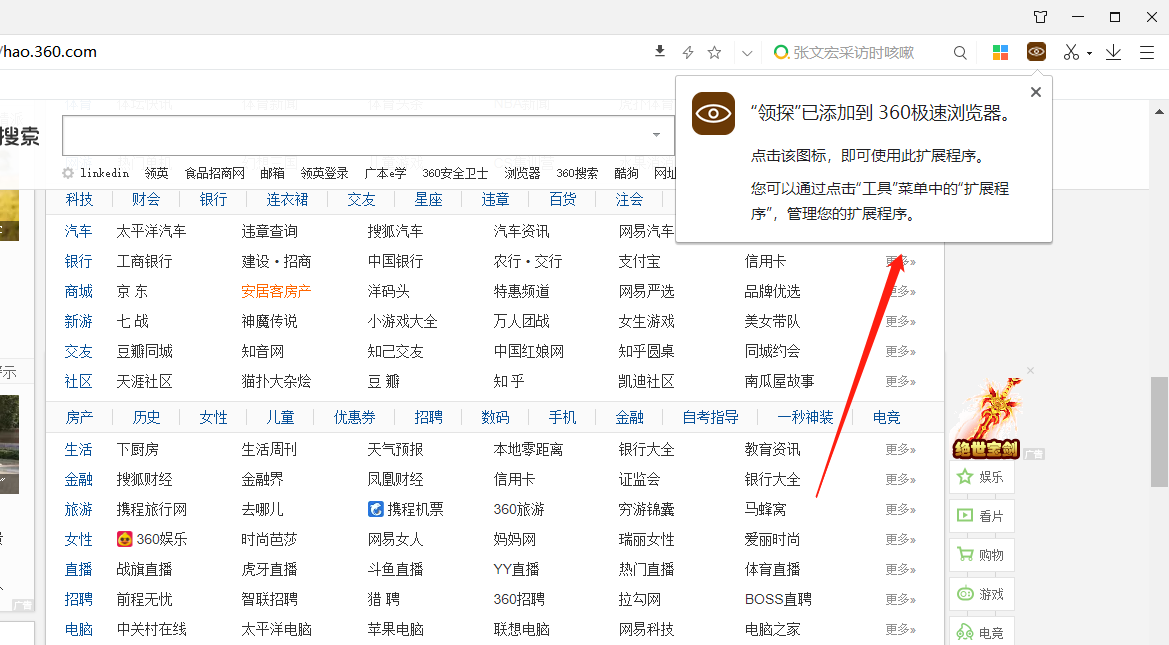The width and height of the screenshot is (1169, 645).
Task: Click the magnifier icon in browser search box
Action: 960,52
